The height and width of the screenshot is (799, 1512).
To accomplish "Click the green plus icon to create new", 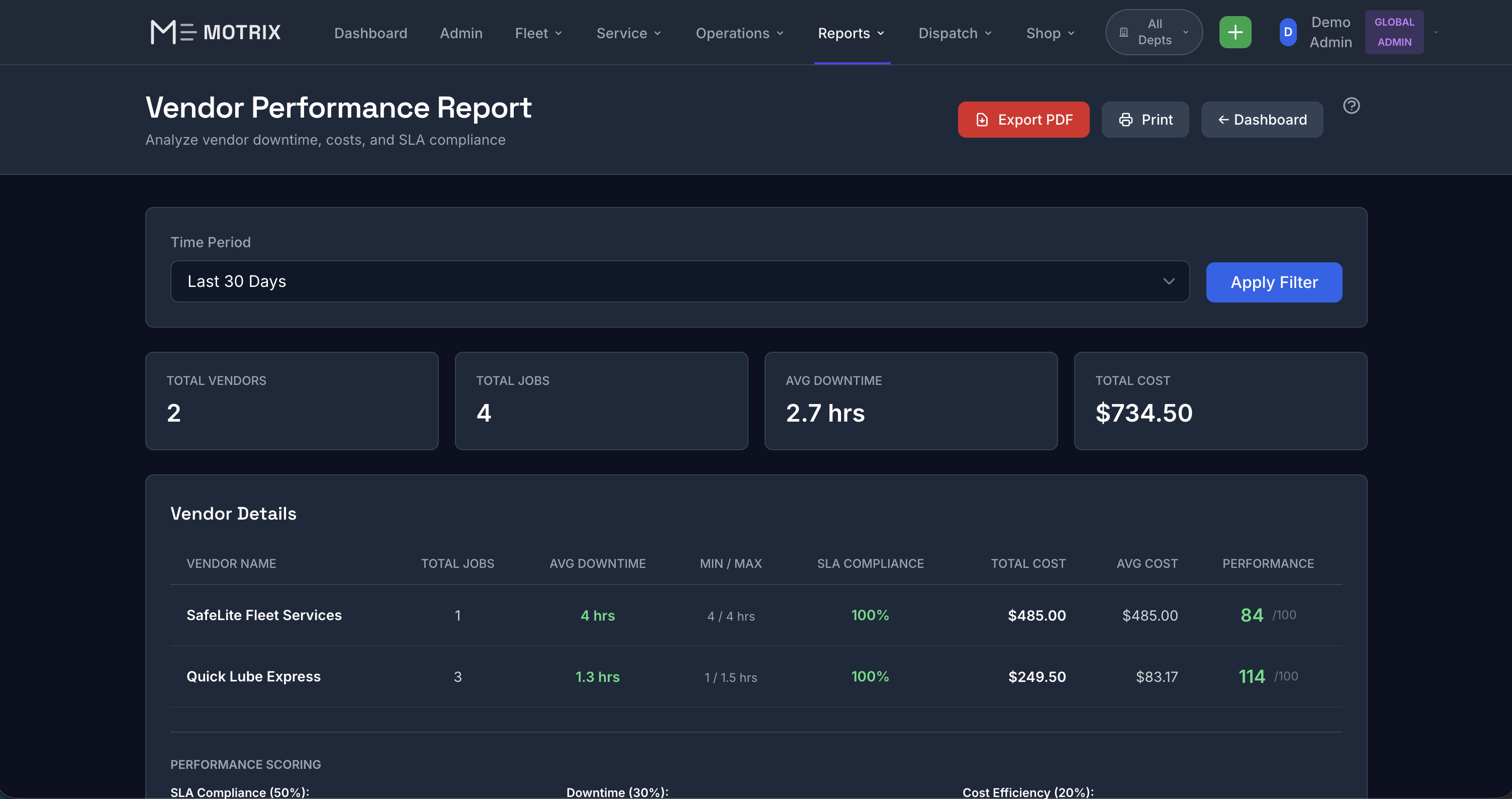I will 1235,32.
